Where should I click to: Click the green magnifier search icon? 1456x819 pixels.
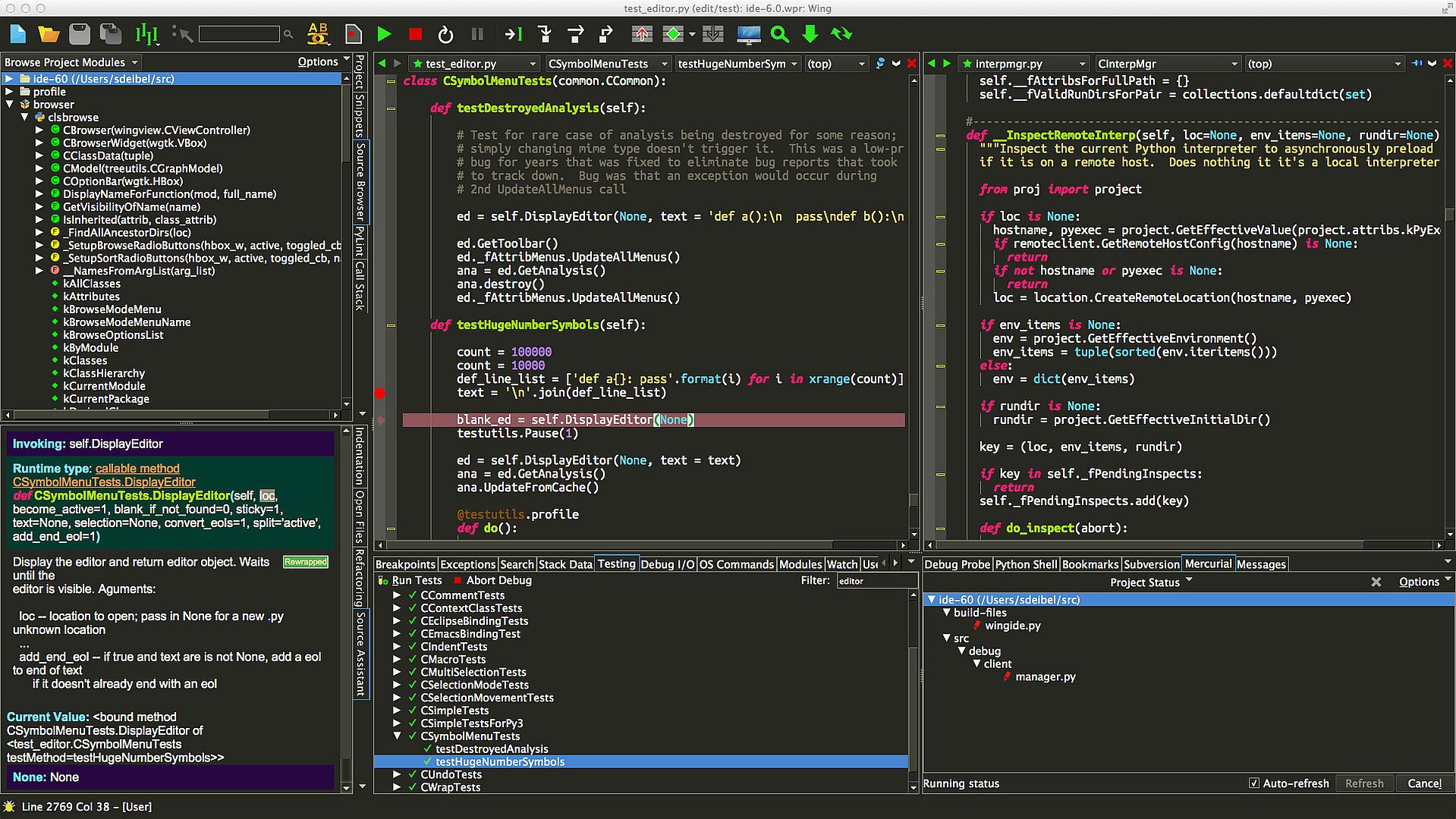point(779,34)
